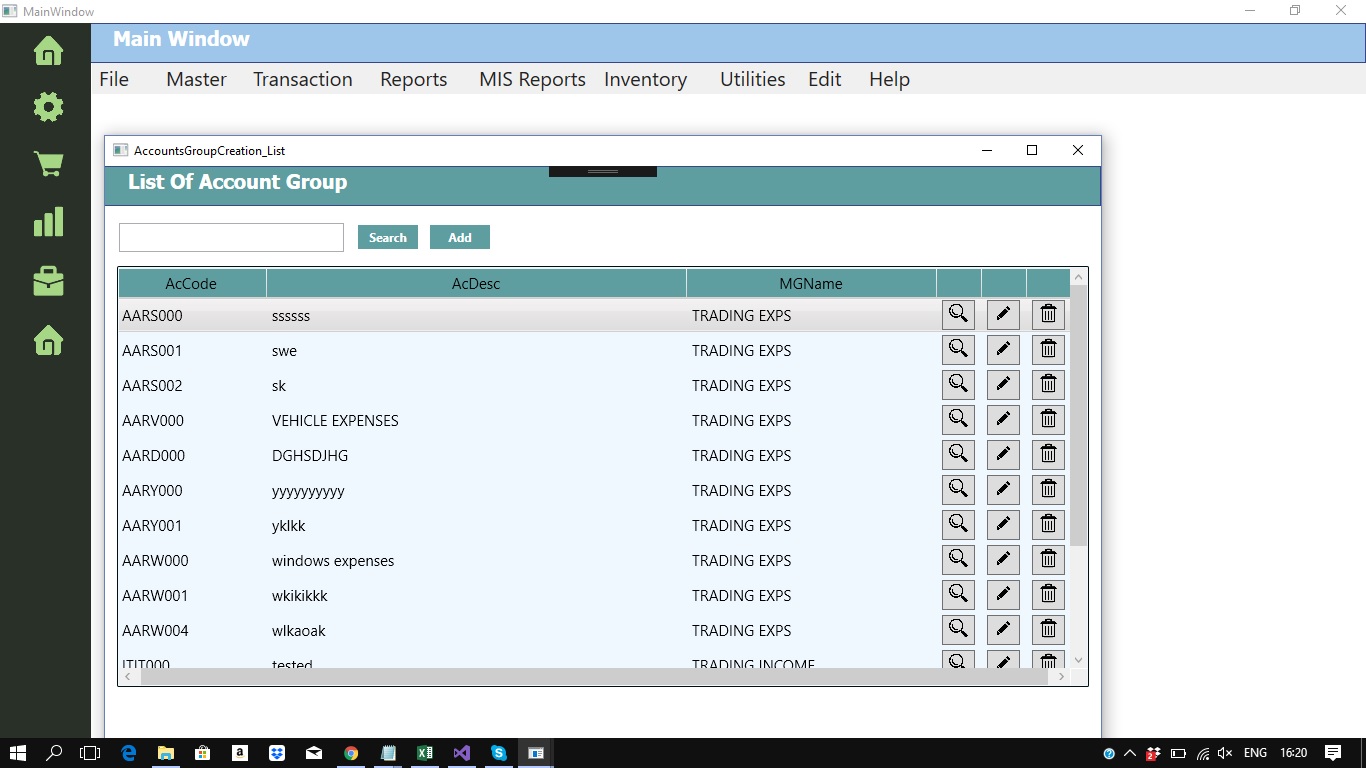Launch Excel from the taskbar

(425, 753)
